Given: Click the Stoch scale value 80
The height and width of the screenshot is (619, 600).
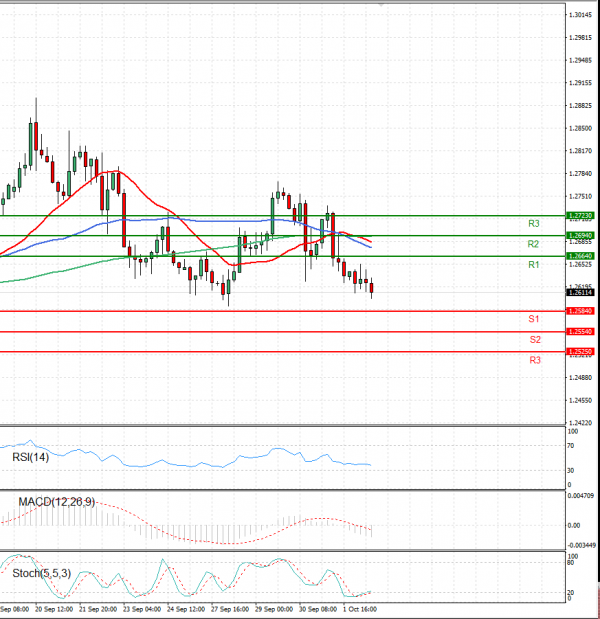Looking at the screenshot, I should [x=570, y=562].
